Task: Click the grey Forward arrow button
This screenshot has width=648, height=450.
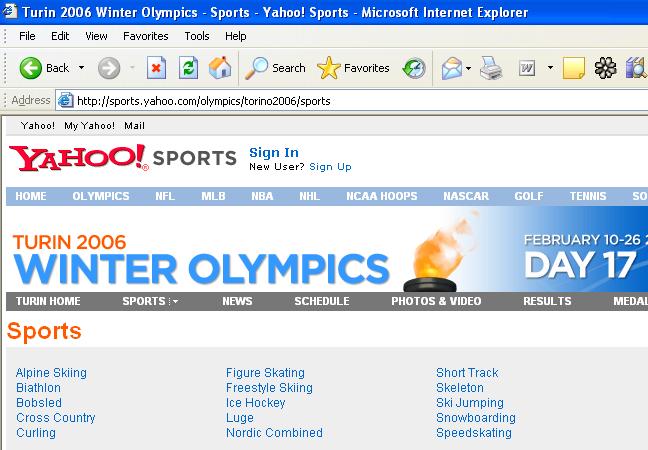Action: [x=109, y=68]
